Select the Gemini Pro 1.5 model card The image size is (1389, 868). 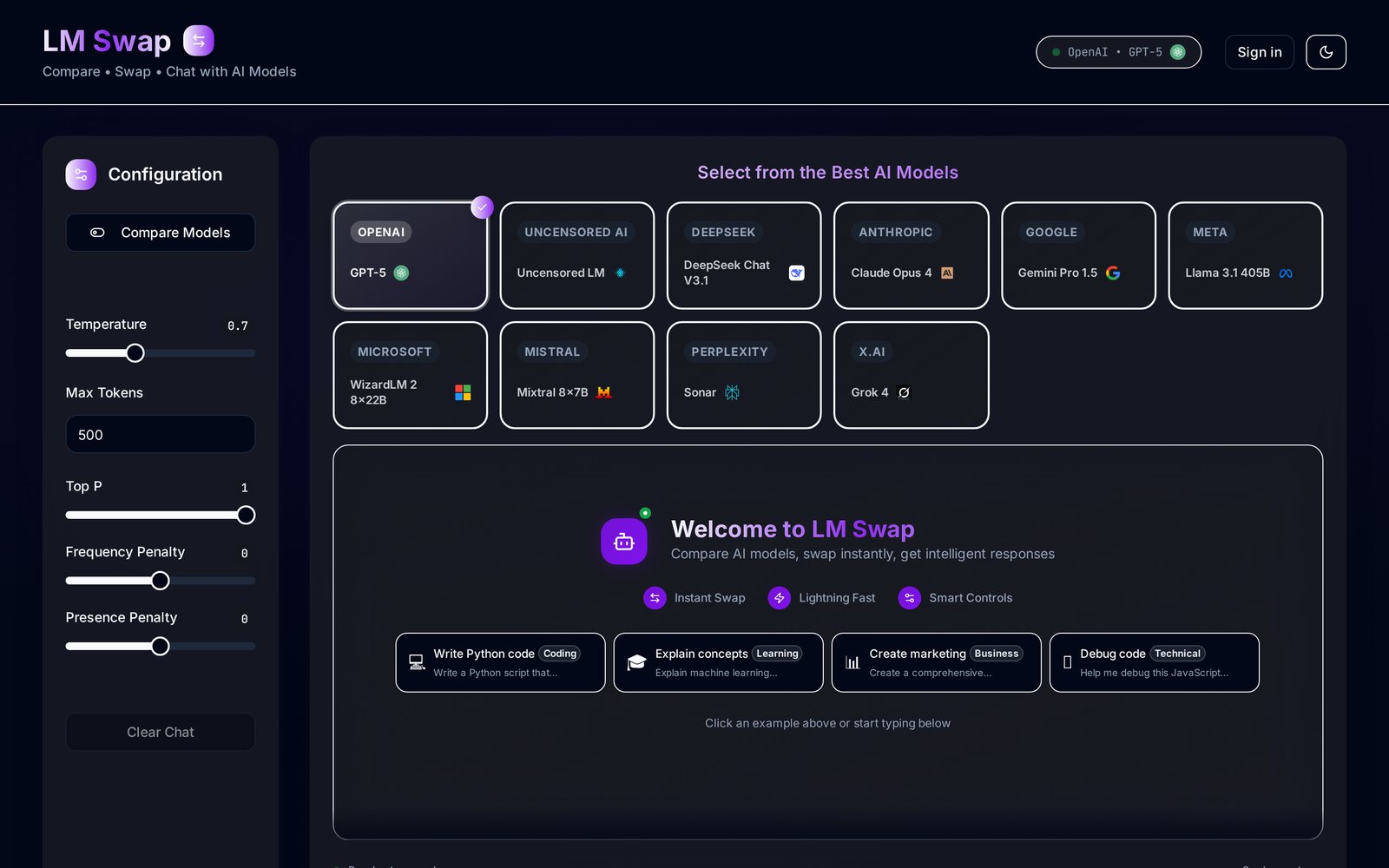click(x=1078, y=255)
